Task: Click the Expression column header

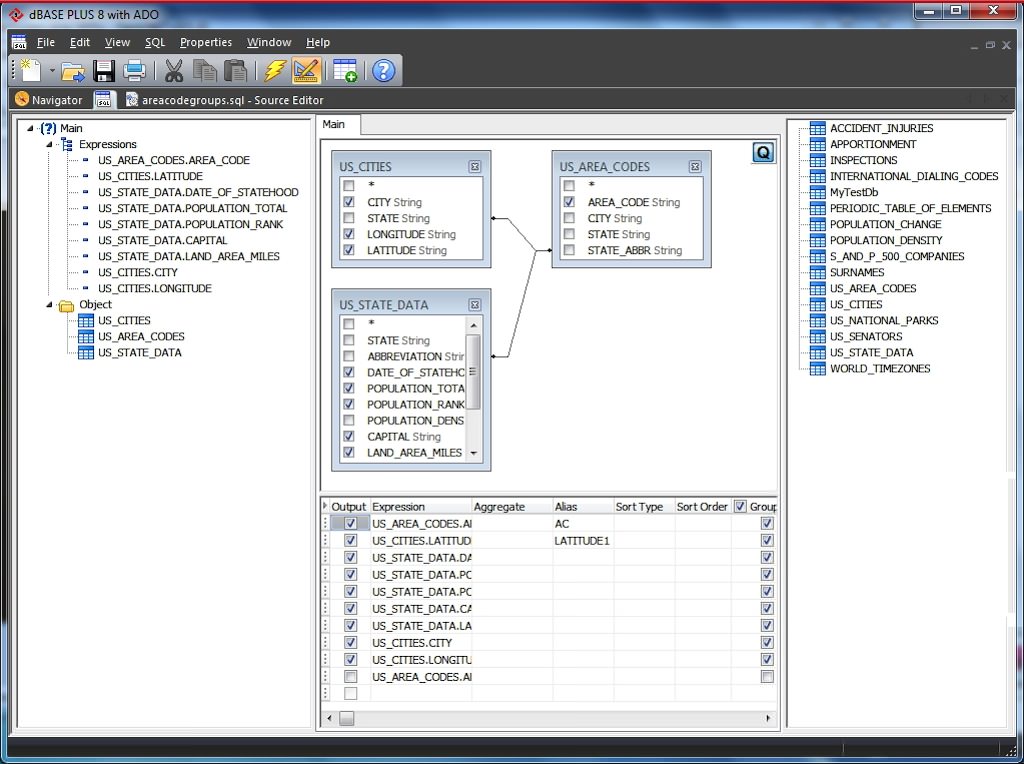Action: tap(421, 507)
